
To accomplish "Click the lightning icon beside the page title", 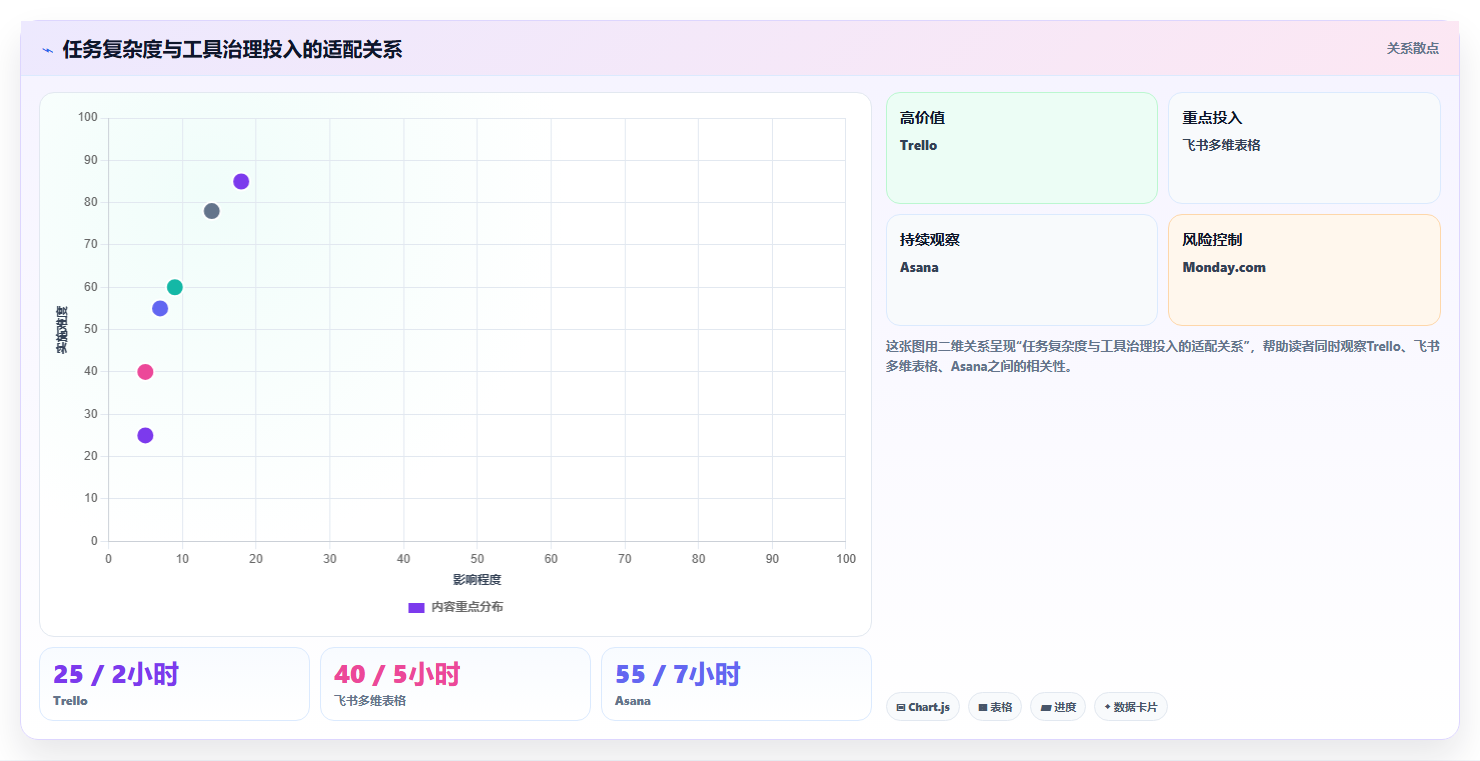I will click(x=47, y=50).
